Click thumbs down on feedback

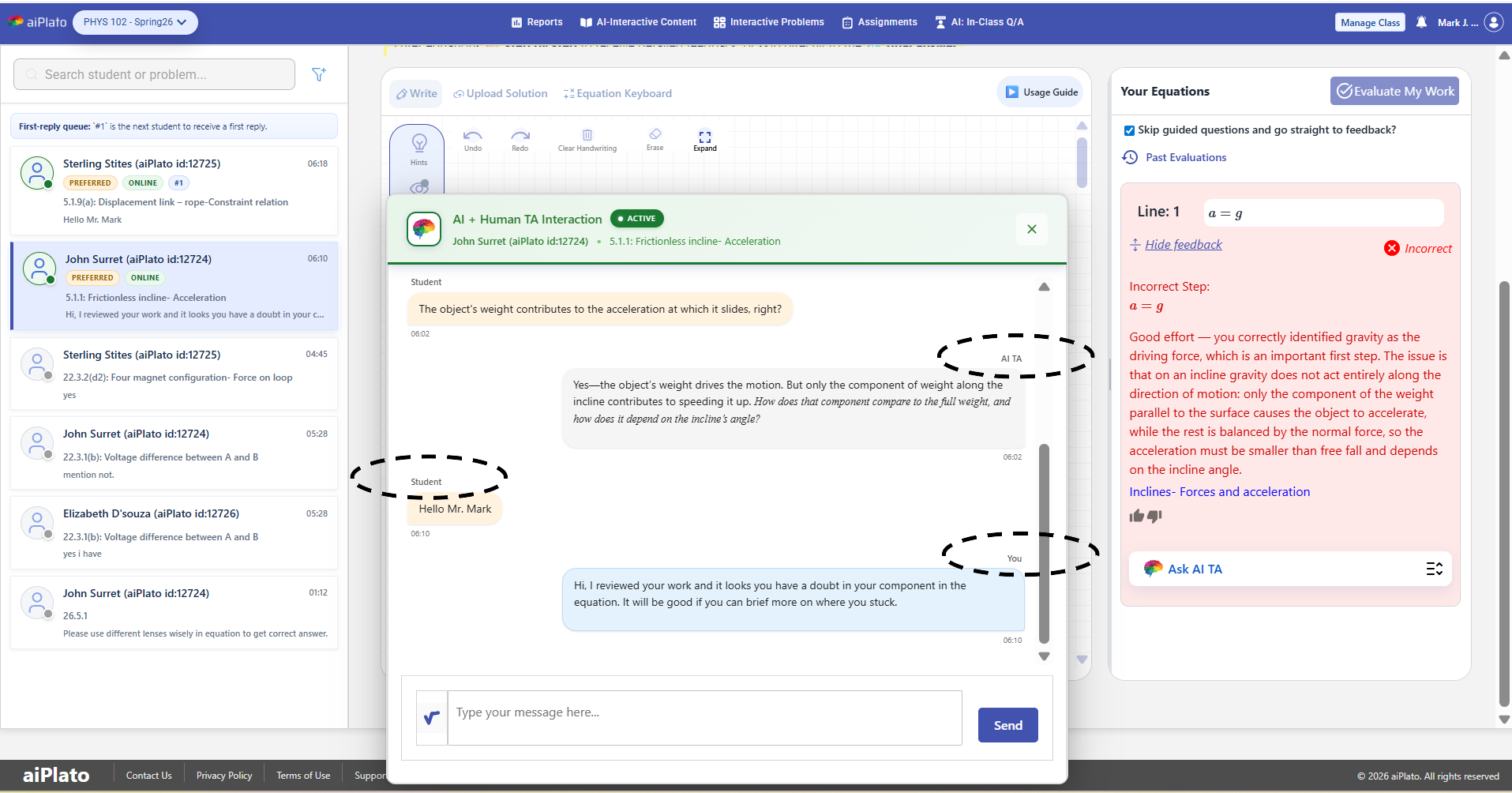point(1154,516)
